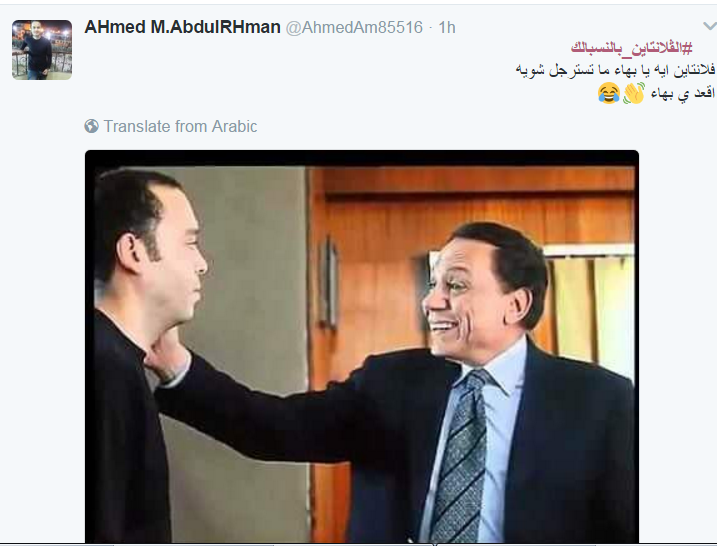This screenshot has height=546, width=717.
Task: Click the hand on the neck in photo
Action: 168,354
